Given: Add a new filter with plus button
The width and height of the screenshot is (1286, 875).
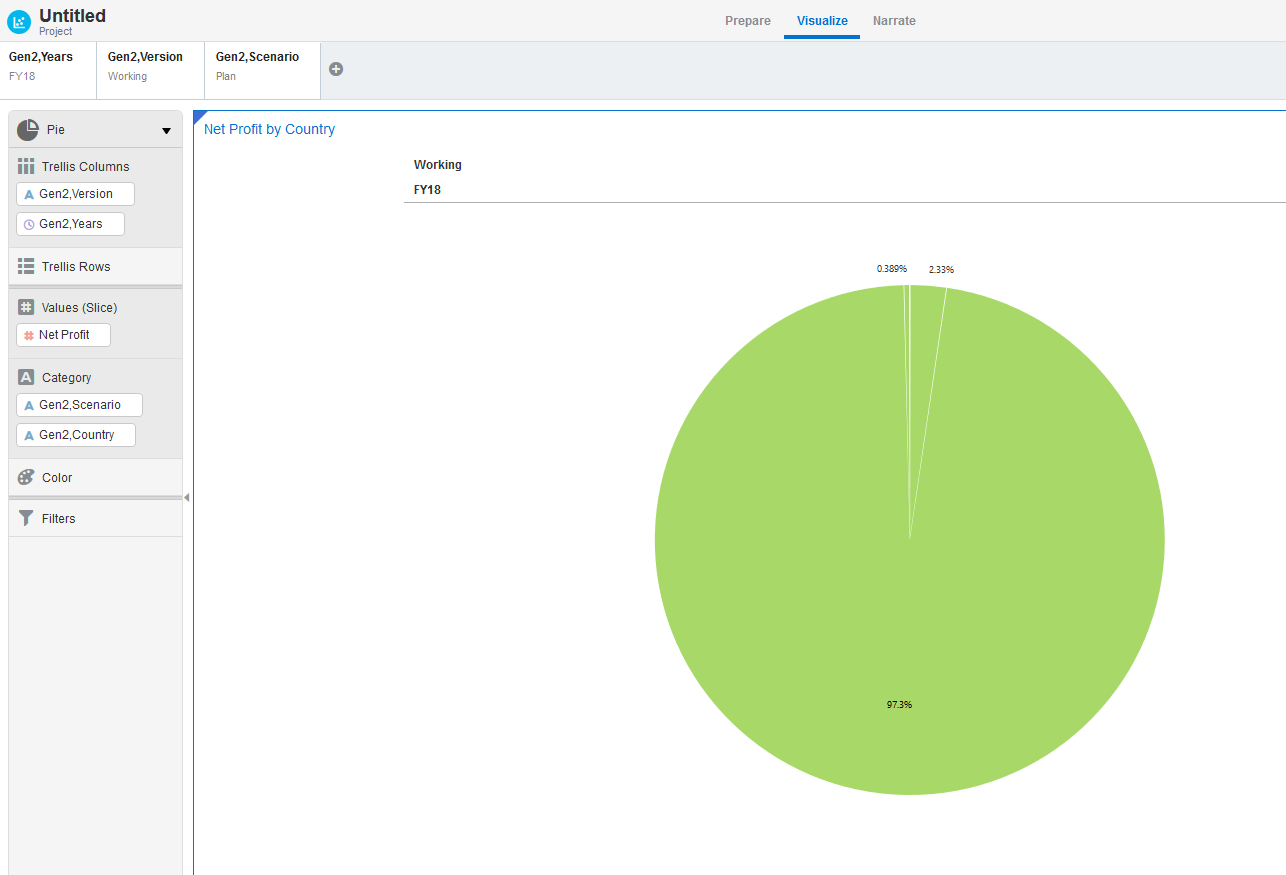Looking at the screenshot, I should 336,68.
